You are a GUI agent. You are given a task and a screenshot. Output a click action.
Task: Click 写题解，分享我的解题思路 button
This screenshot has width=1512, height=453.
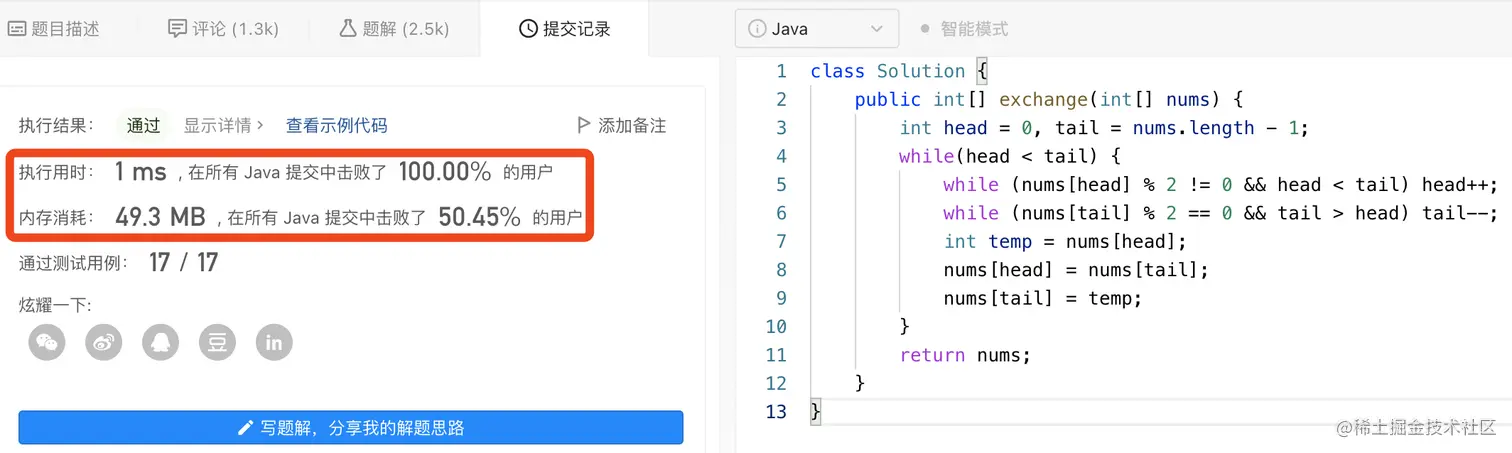pyautogui.click(x=351, y=427)
